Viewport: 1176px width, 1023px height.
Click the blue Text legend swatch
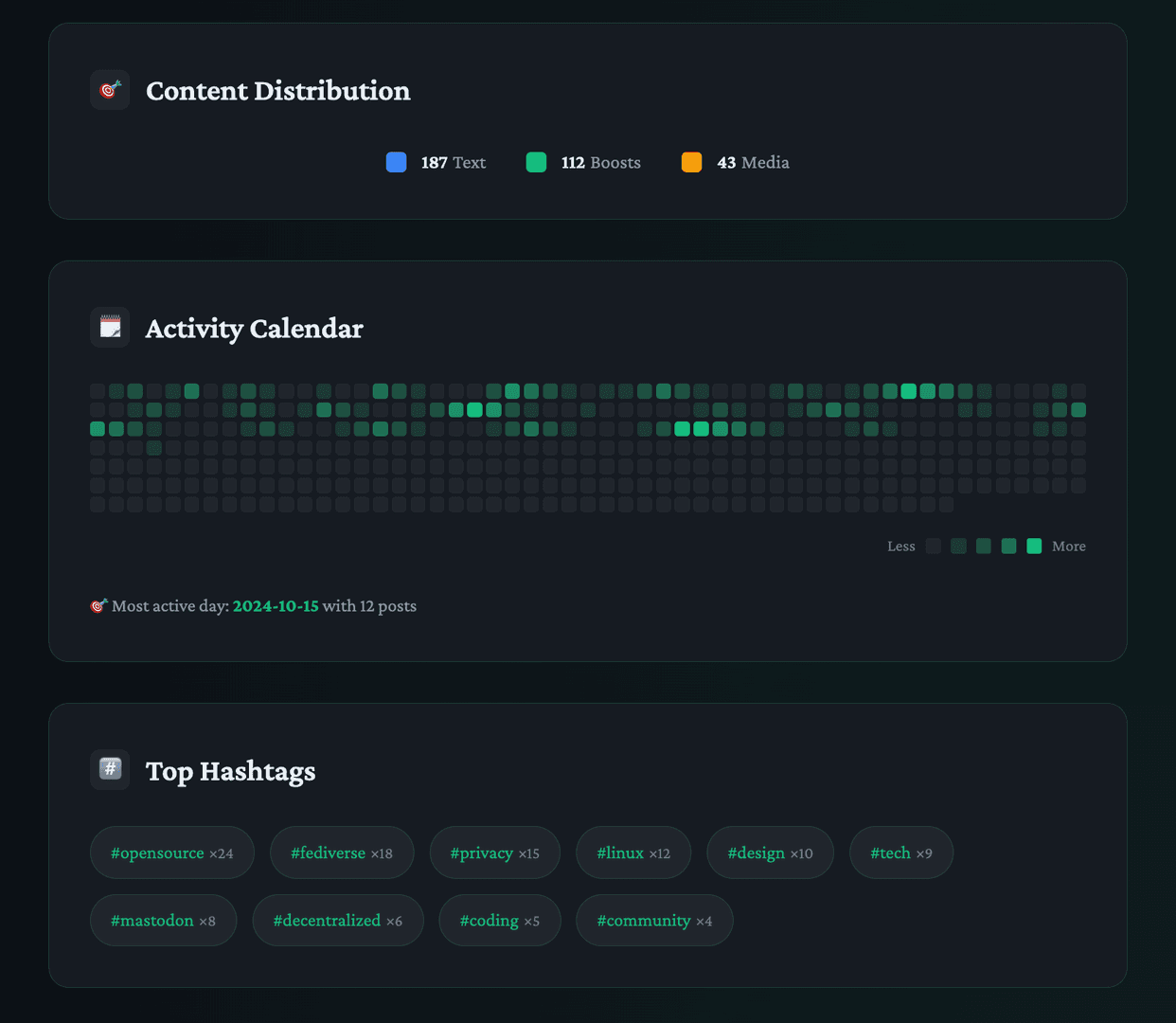click(x=397, y=162)
